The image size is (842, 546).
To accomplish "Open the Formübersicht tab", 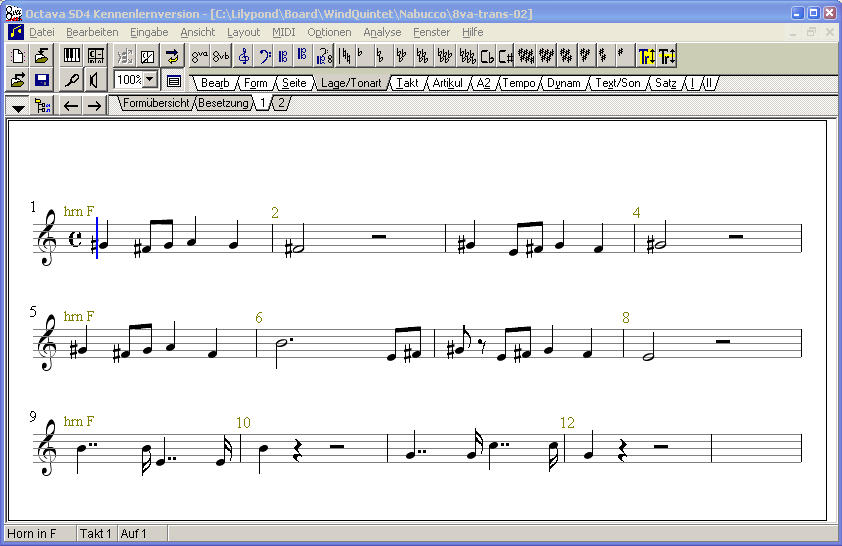I will click(155, 103).
